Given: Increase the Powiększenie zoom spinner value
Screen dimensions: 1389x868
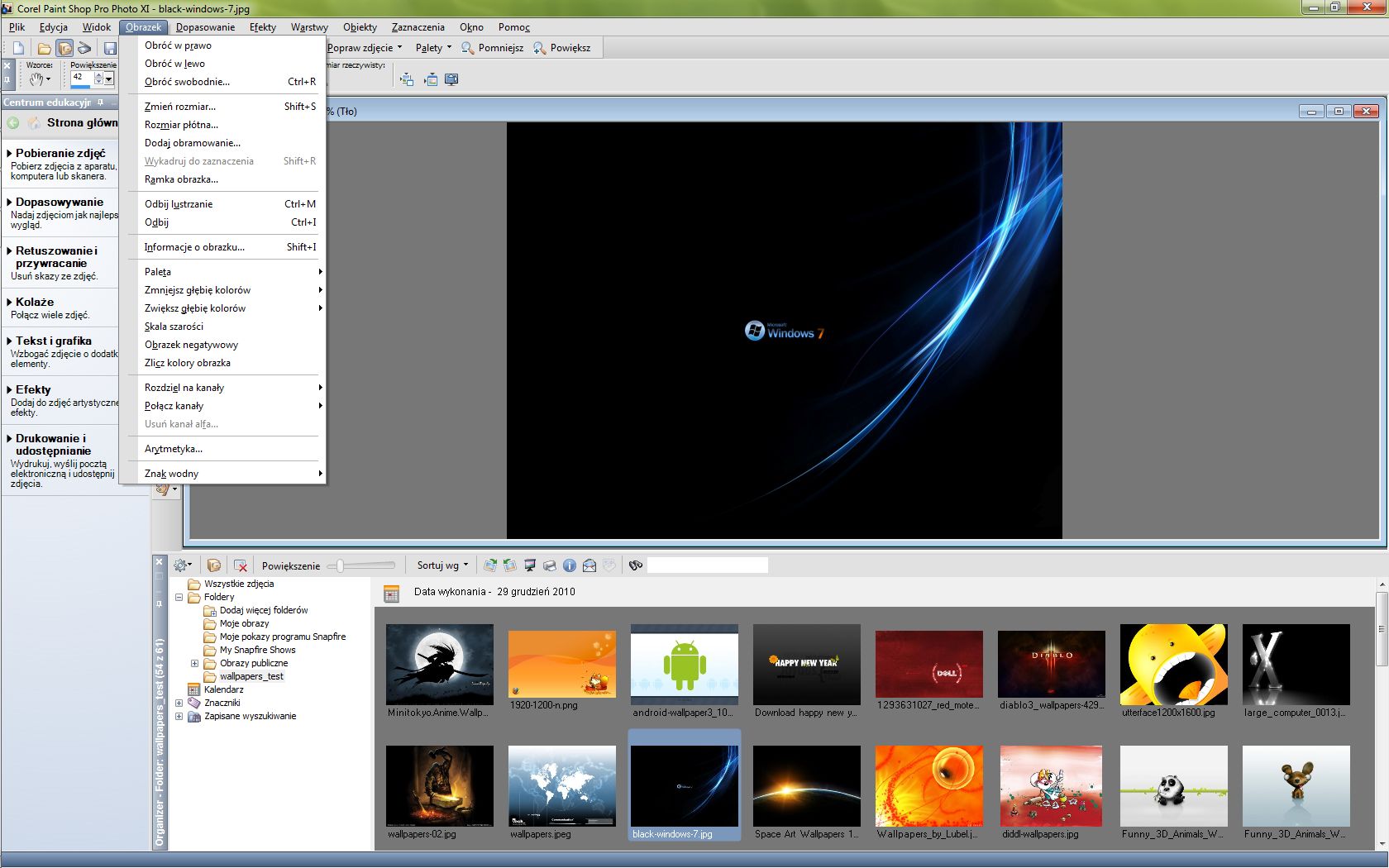Looking at the screenshot, I should pyautogui.click(x=99, y=75).
